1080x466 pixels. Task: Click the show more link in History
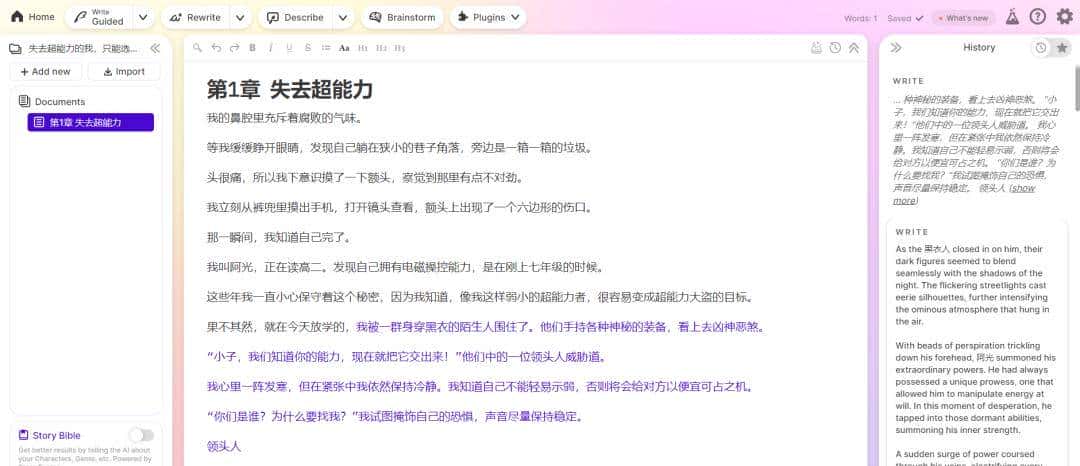pyautogui.click(x=964, y=194)
